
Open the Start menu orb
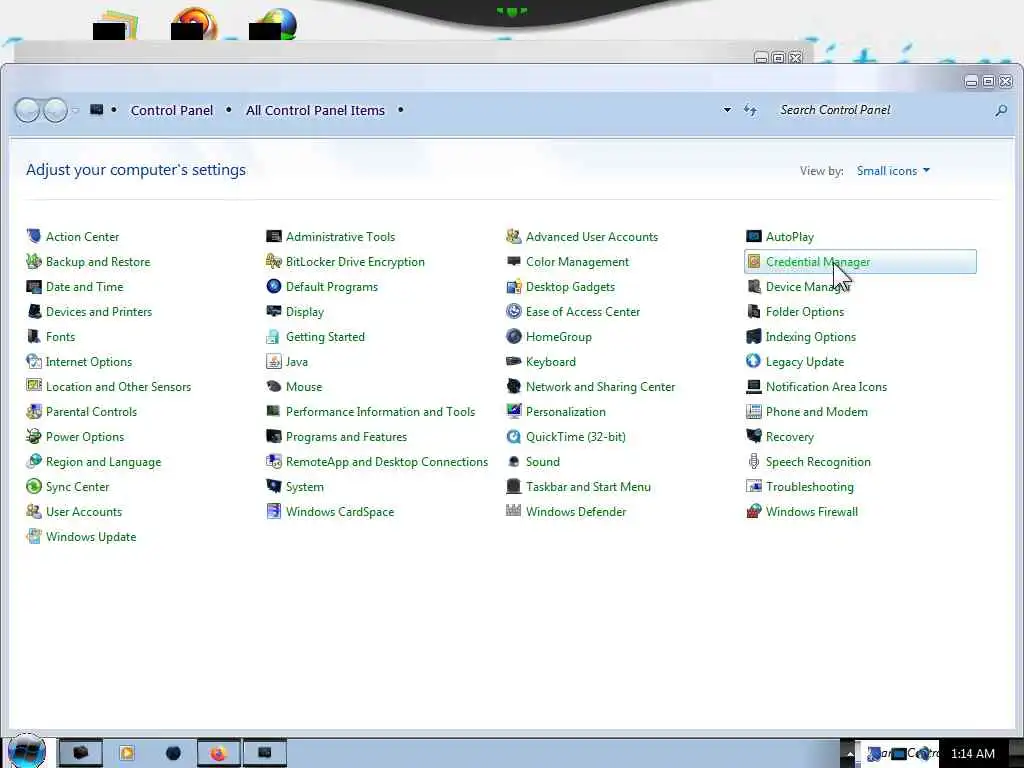27,750
